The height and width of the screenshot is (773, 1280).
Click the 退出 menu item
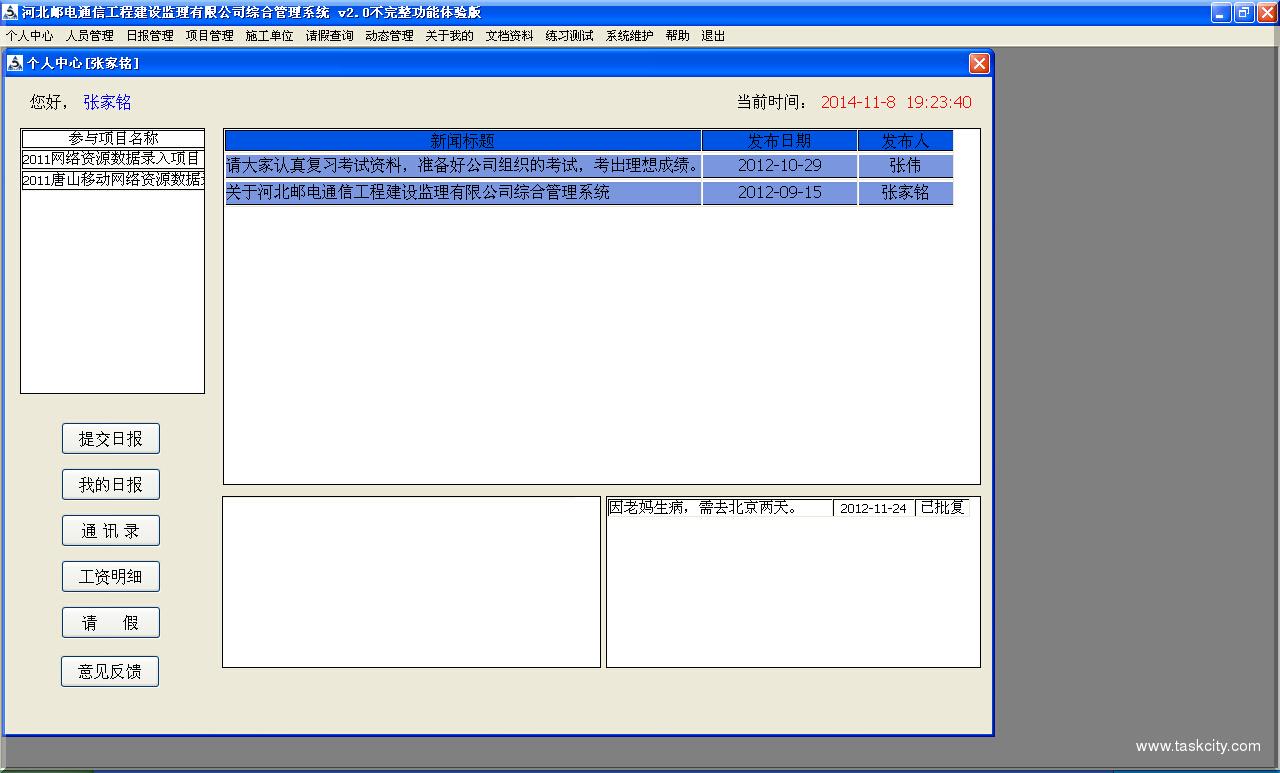click(713, 36)
